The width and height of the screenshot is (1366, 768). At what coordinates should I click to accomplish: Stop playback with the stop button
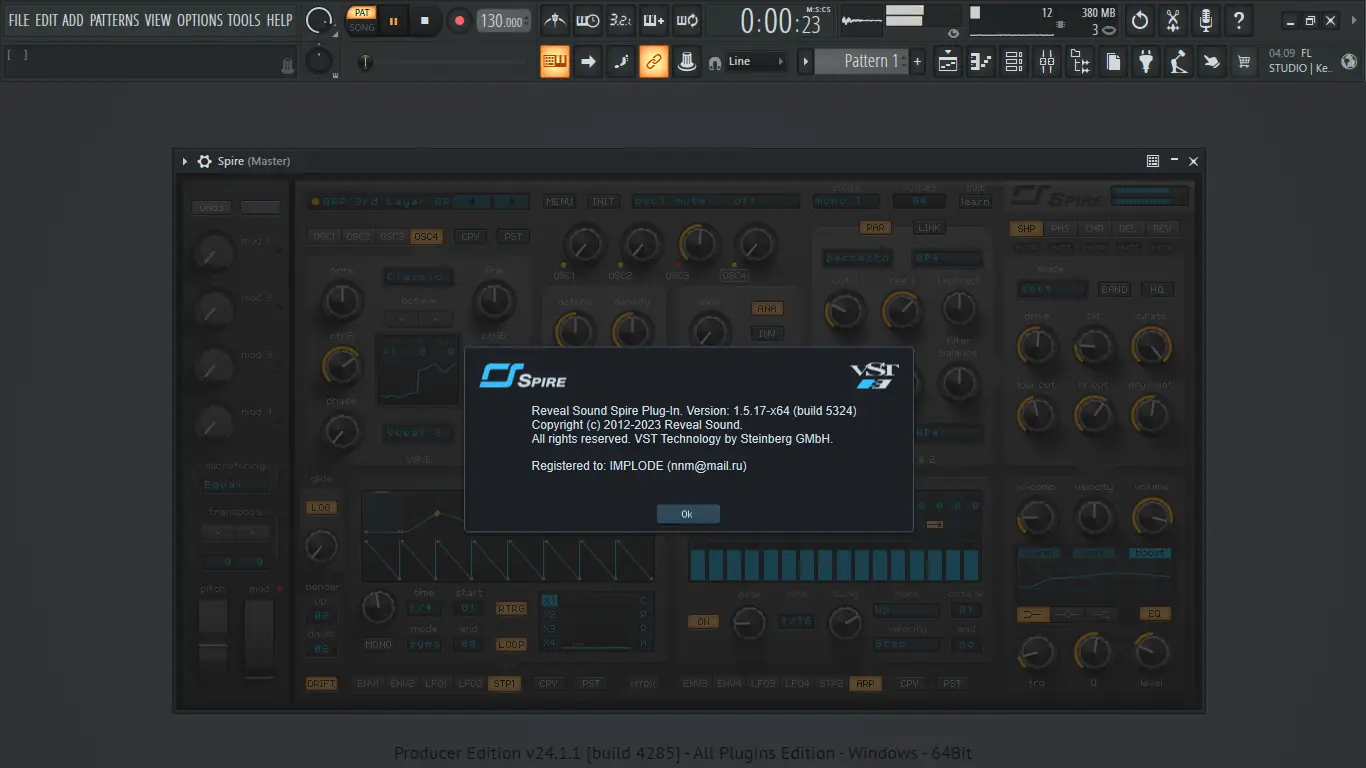coord(425,20)
